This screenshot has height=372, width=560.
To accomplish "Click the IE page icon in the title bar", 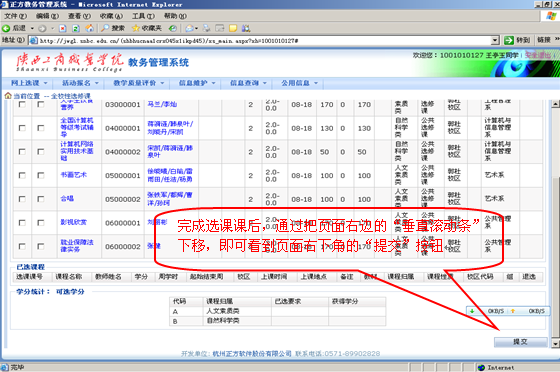I will tap(4, 4).
